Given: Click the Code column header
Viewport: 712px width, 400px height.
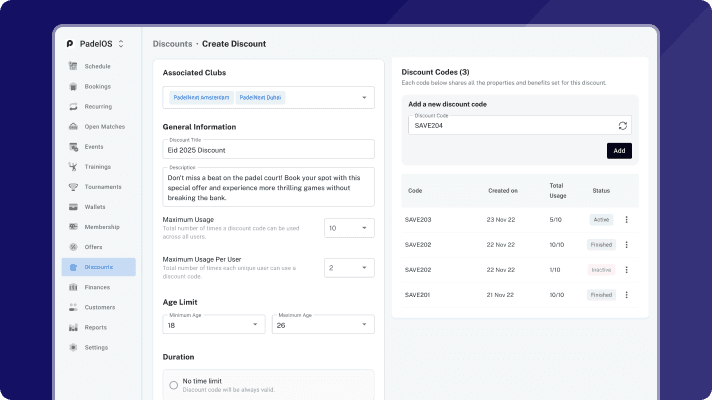Looking at the screenshot, I should tap(415, 191).
